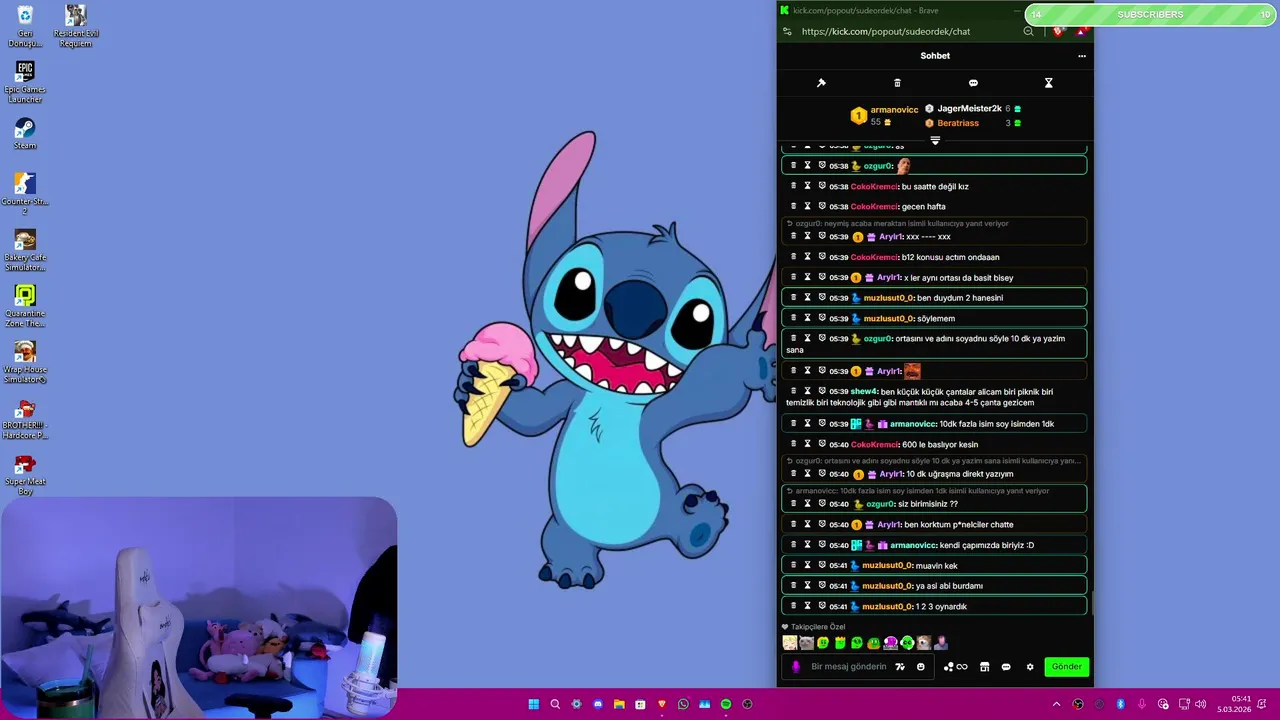Delete the 'ya asi abi burdamı' message
The image size is (1280, 720).
[x=794, y=586]
